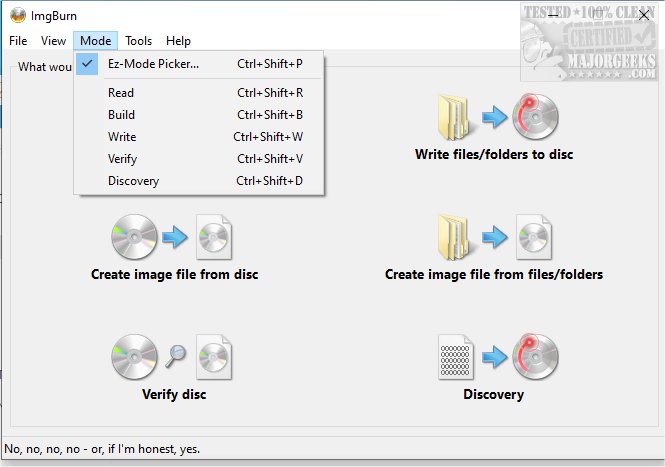Click the ImgBurn app icon in title bar

[17, 15]
